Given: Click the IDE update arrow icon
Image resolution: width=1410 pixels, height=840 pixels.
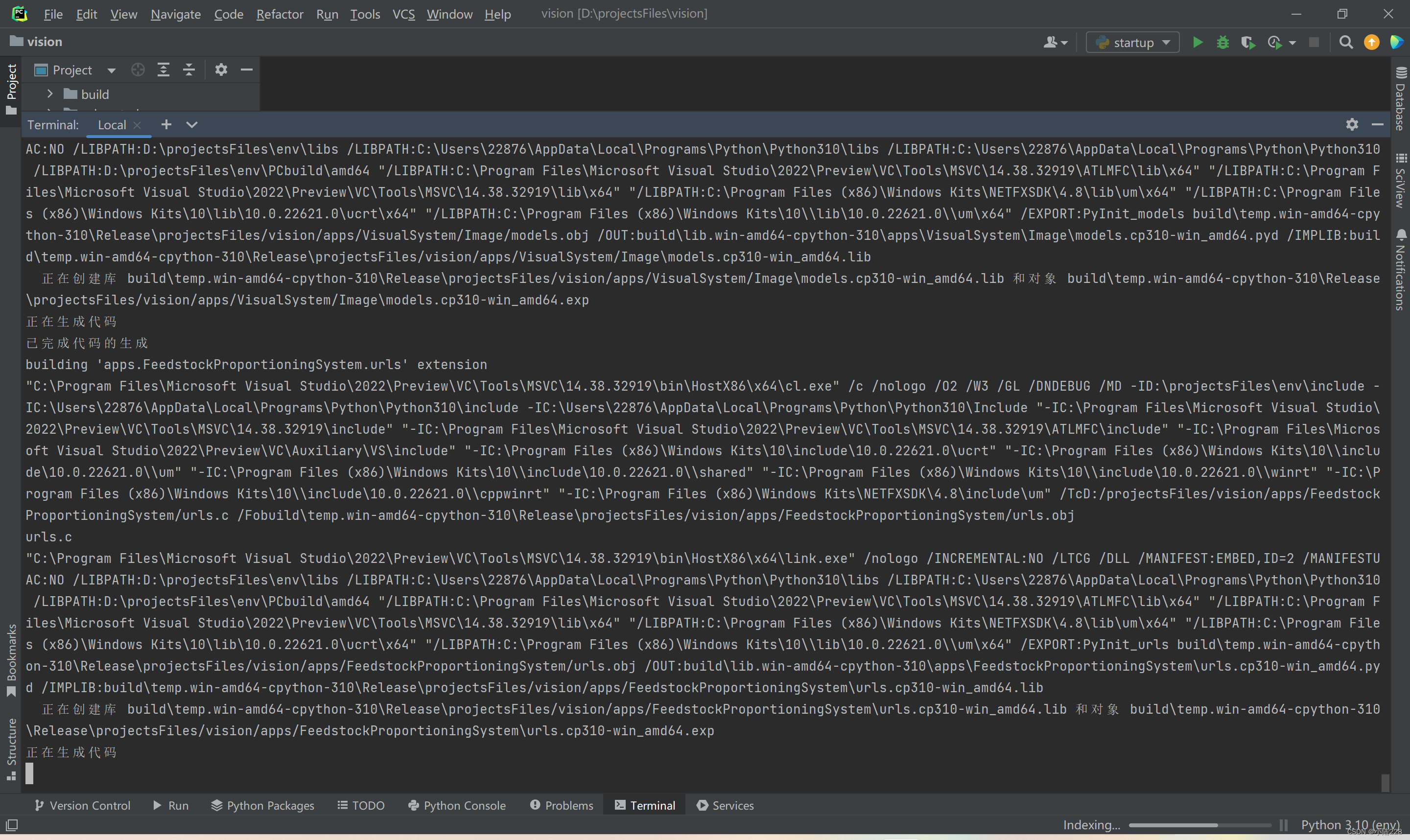Looking at the screenshot, I should click(x=1371, y=43).
